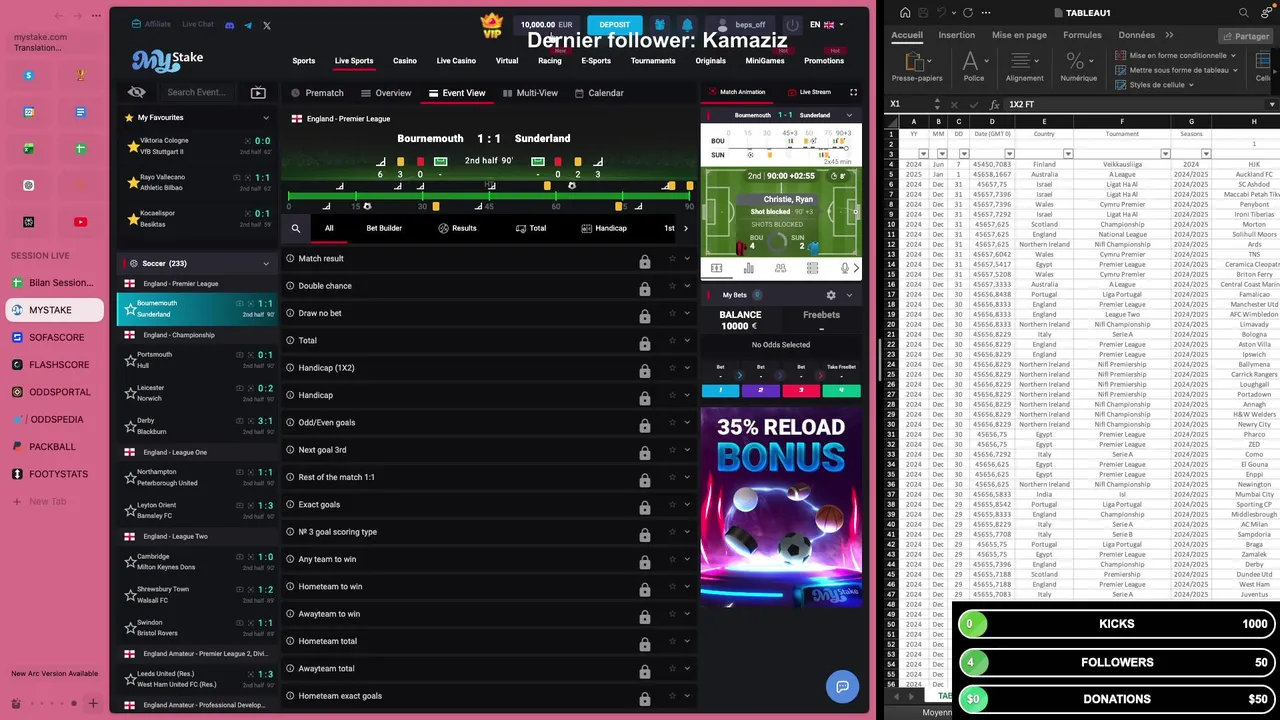1280x720 pixels.
Task: Open the Live Sports menu
Action: [x=354, y=61]
